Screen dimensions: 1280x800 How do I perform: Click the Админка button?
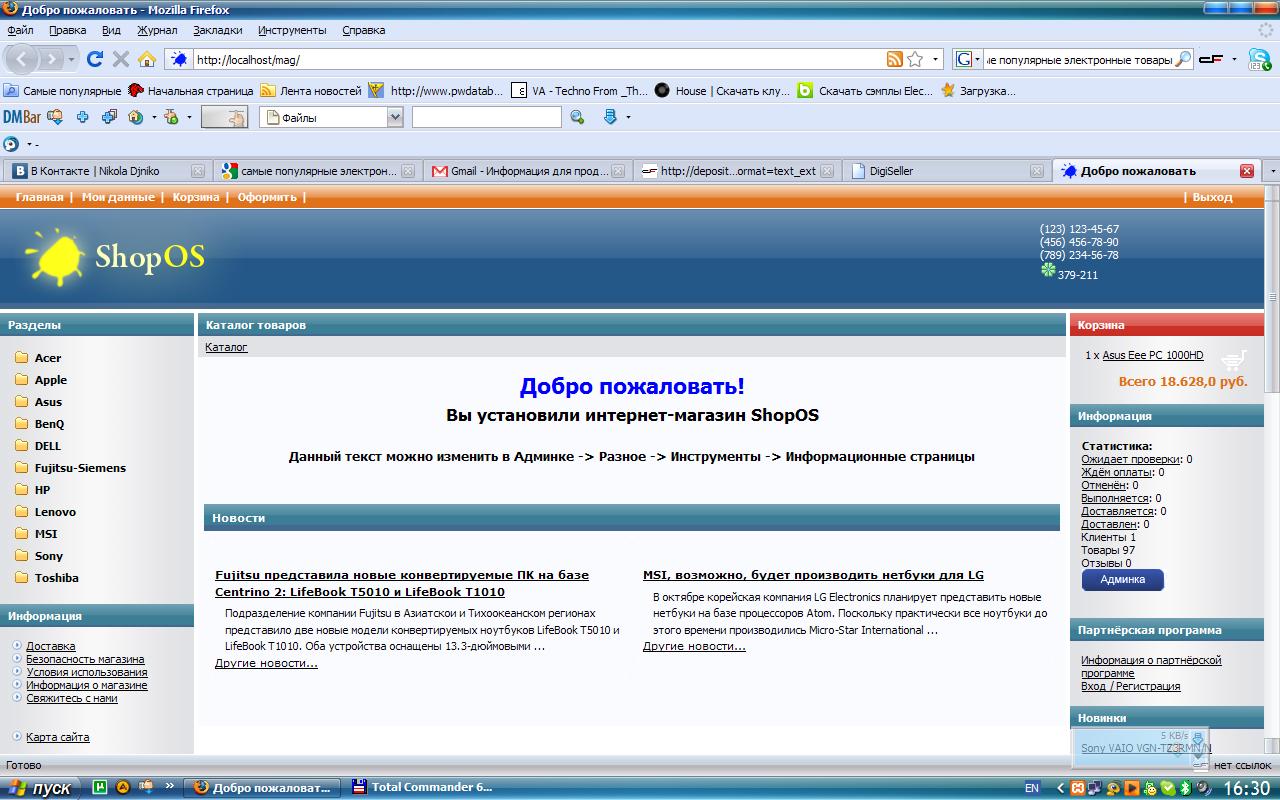click(1122, 580)
